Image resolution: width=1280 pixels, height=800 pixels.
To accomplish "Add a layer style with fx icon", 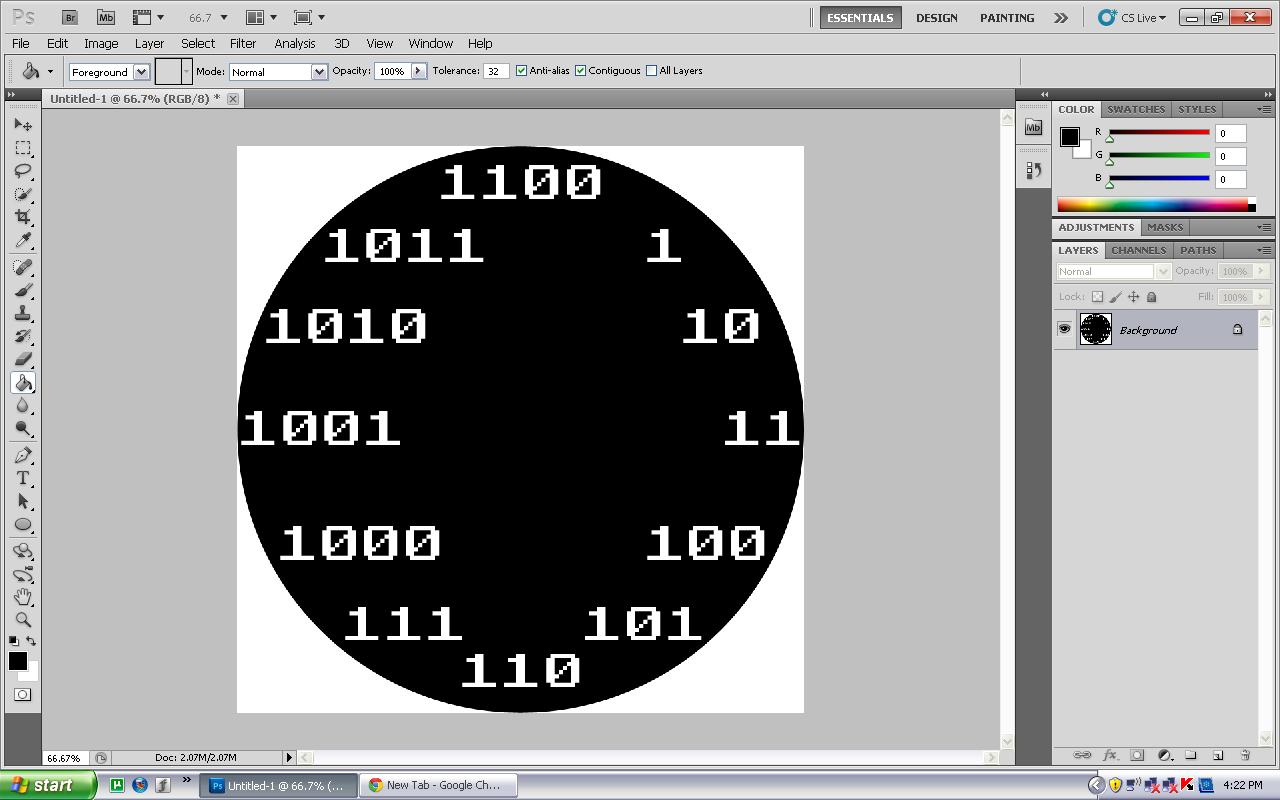I will click(1109, 755).
